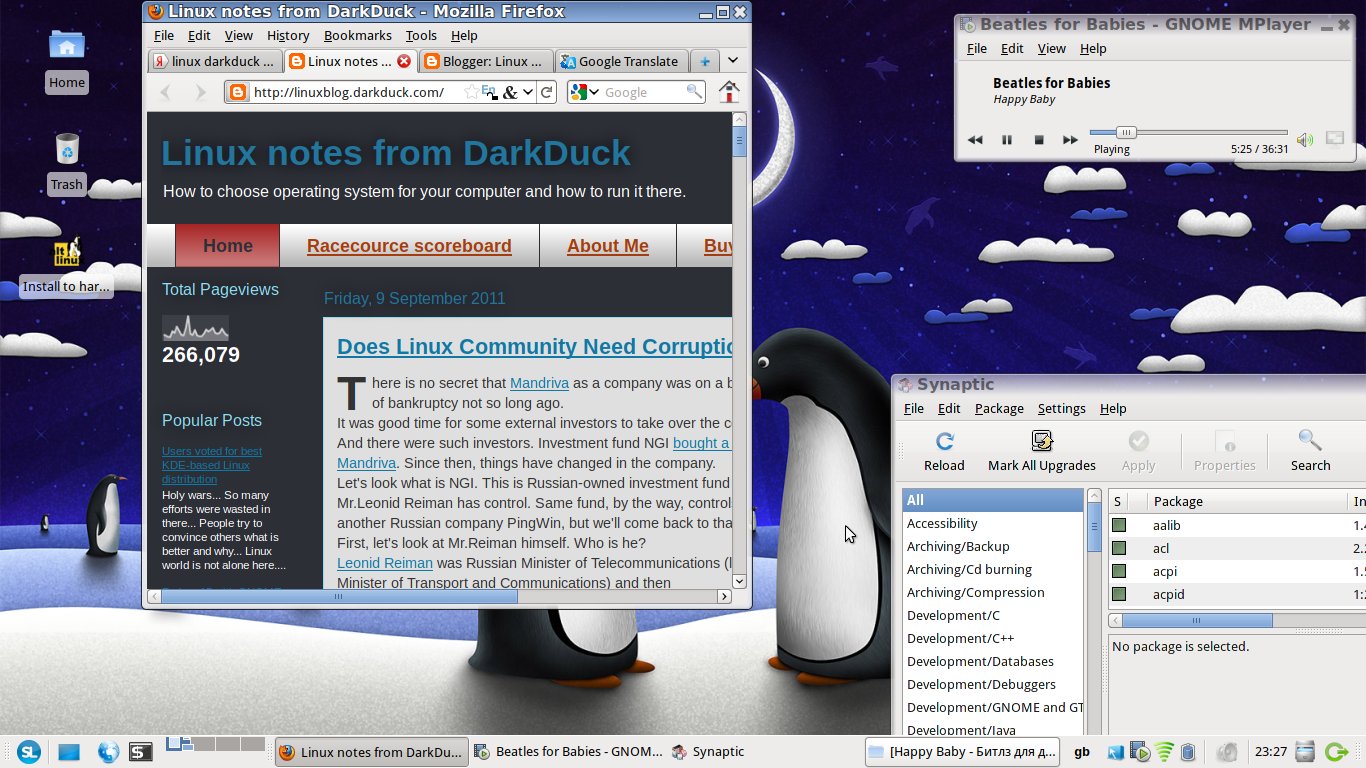Bookmark the page with the star icon

coord(472,92)
